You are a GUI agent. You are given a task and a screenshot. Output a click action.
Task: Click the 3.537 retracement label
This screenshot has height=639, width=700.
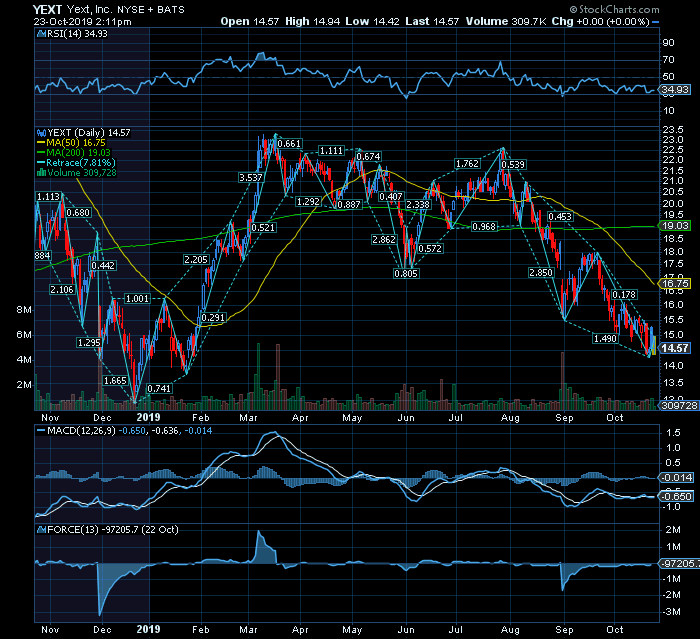(x=250, y=178)
